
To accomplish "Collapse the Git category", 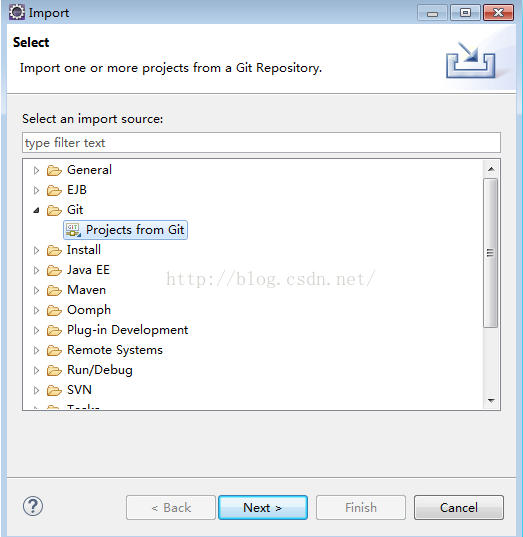I will [x=36, y=210].
